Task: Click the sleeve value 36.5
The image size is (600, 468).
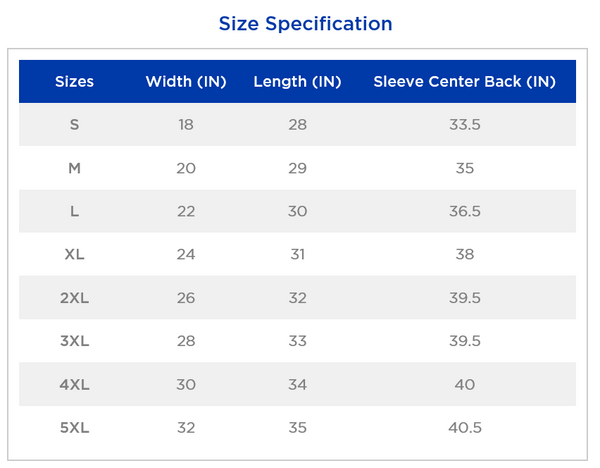Action: [464, 211]
